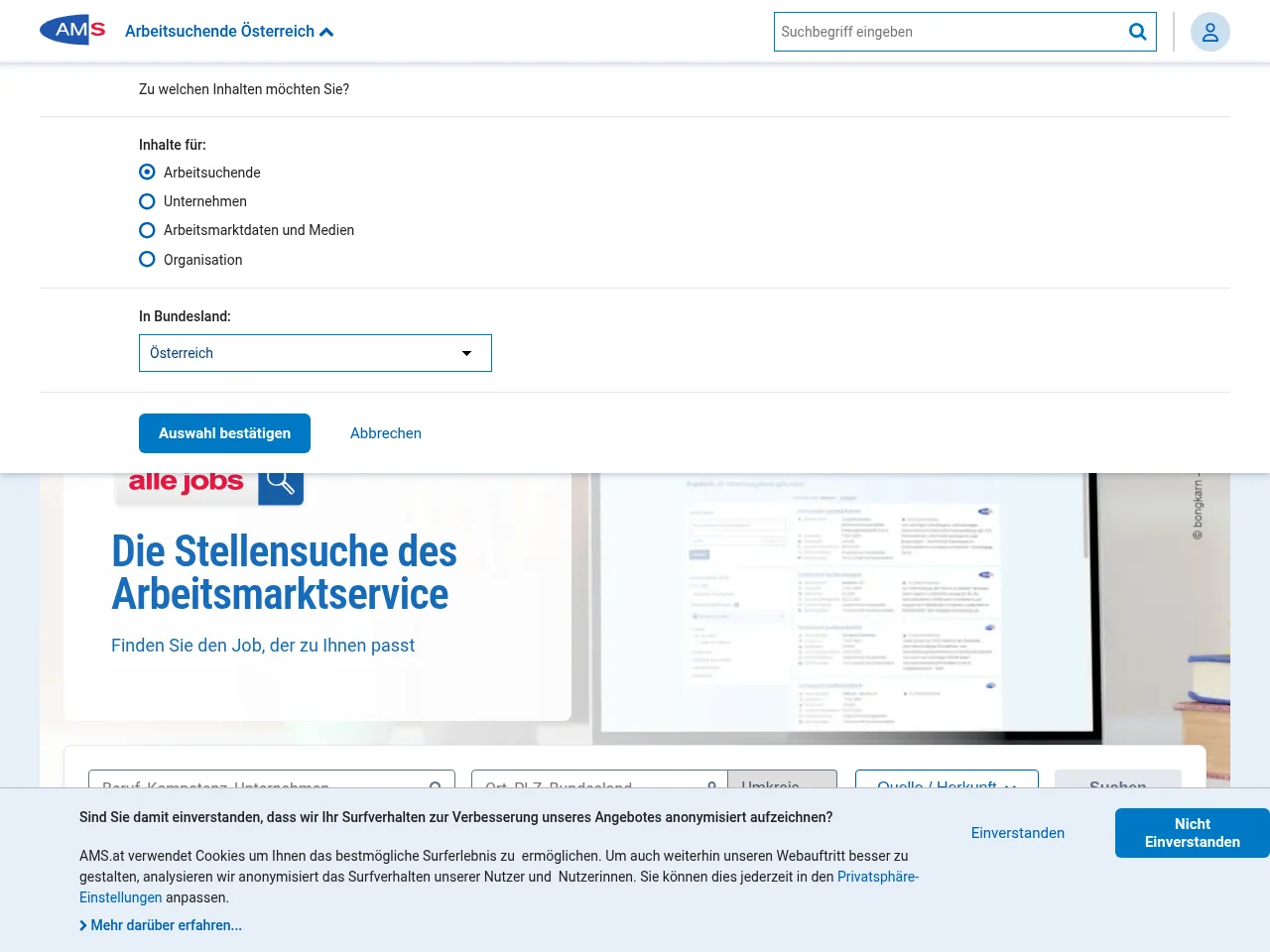Screen dimensions: 1270x952
Task: Decline tracking with Nicht Einverstanden
Action: tap(1193, 833)
